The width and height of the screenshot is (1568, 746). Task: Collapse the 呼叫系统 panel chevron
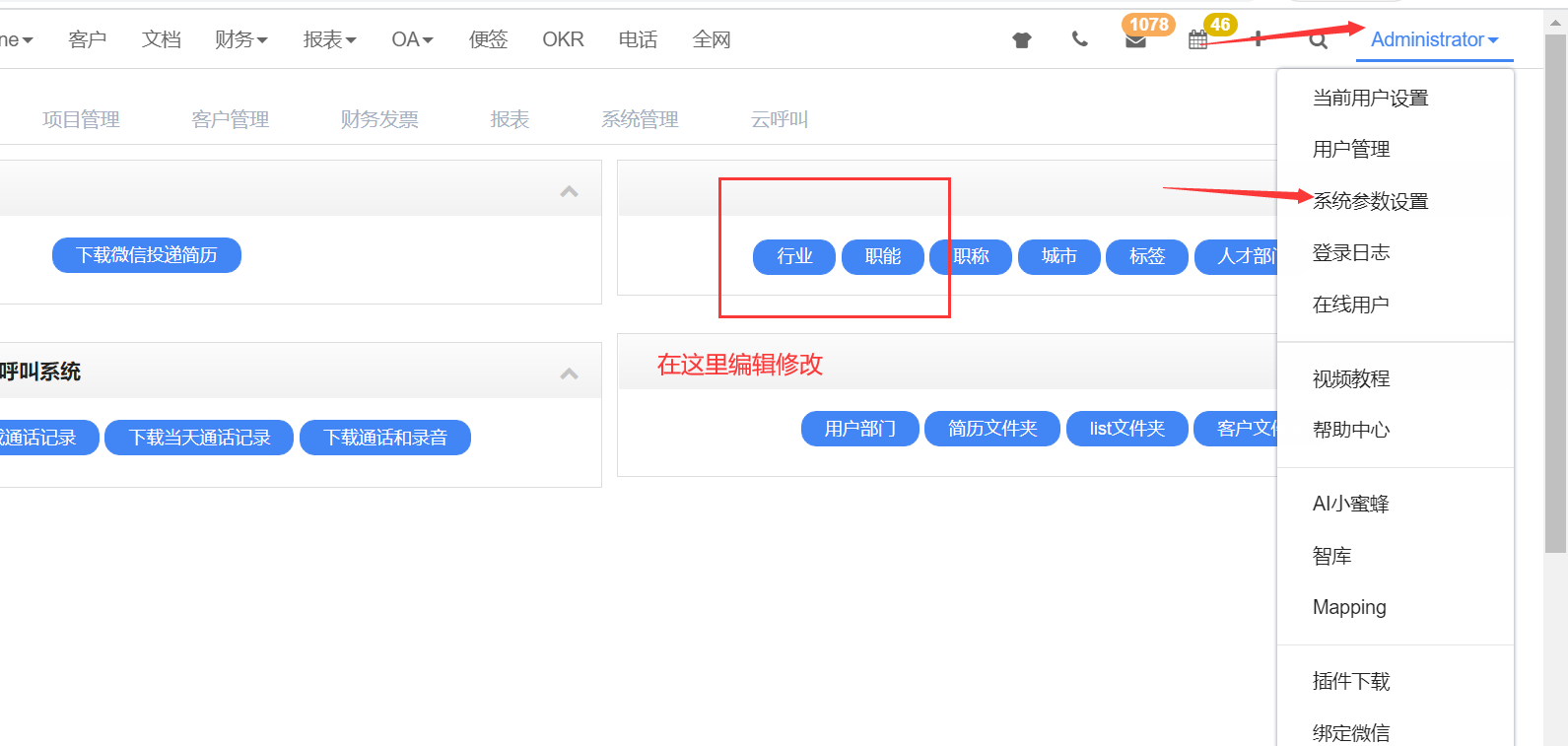(x=569, y=373)
